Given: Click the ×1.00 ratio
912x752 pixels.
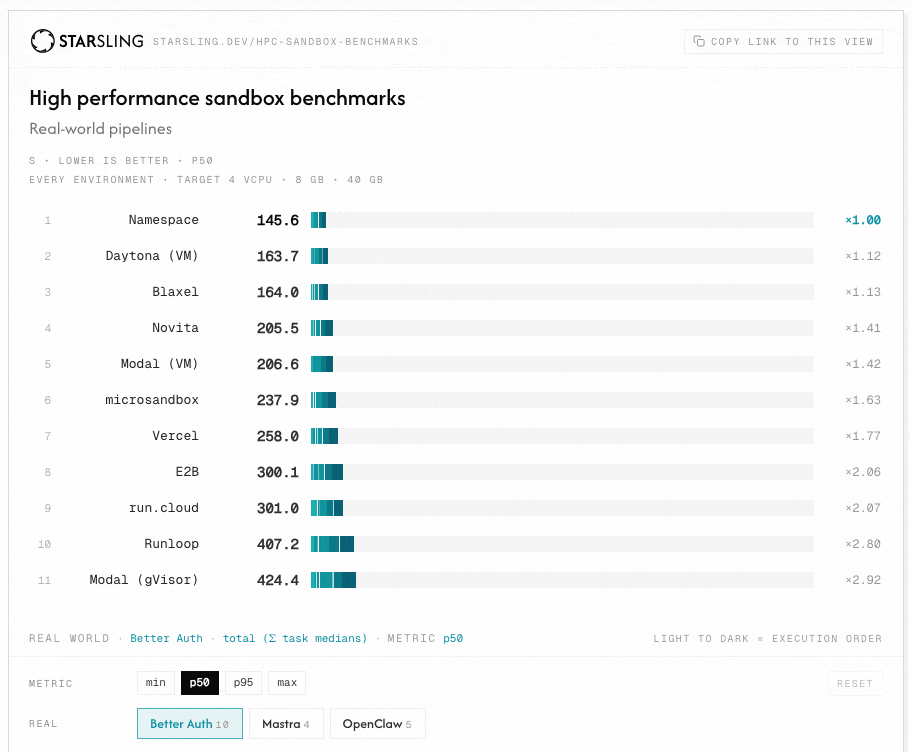Looking at the screenshot, I should click(x=863, y=220).
